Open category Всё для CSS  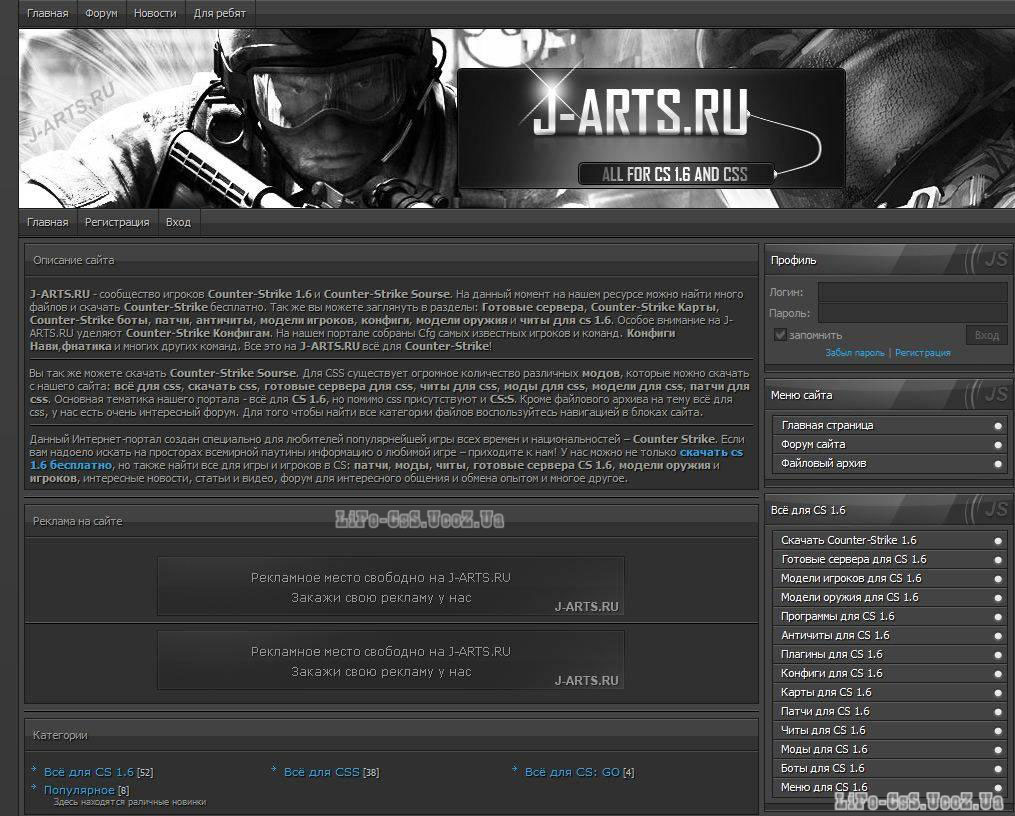pos(322,772)
